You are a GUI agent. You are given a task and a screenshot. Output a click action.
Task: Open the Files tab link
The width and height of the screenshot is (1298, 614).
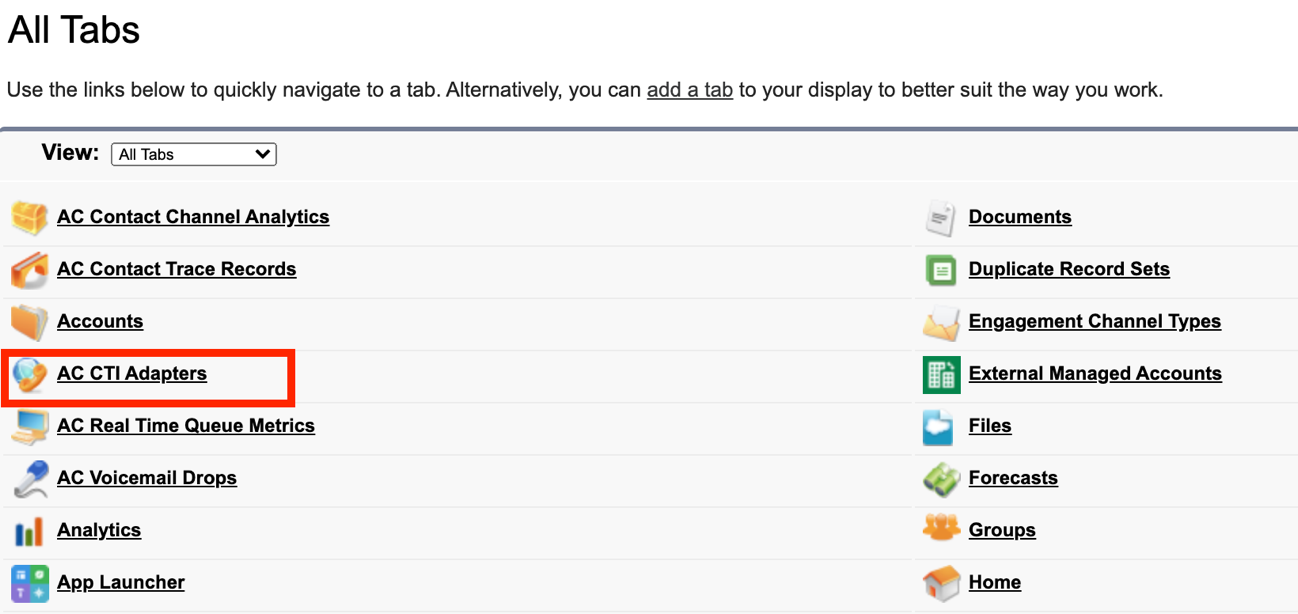point(990,426)
